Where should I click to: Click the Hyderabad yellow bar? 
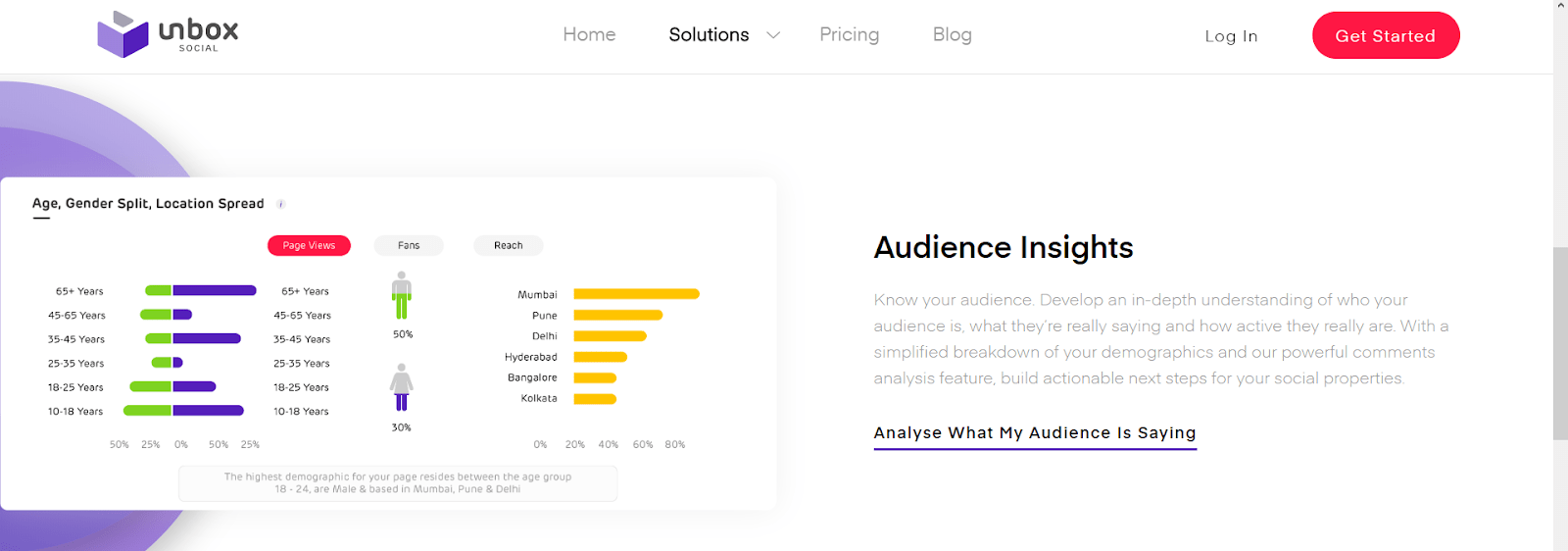pyautogui.click(x=600, y=357)
